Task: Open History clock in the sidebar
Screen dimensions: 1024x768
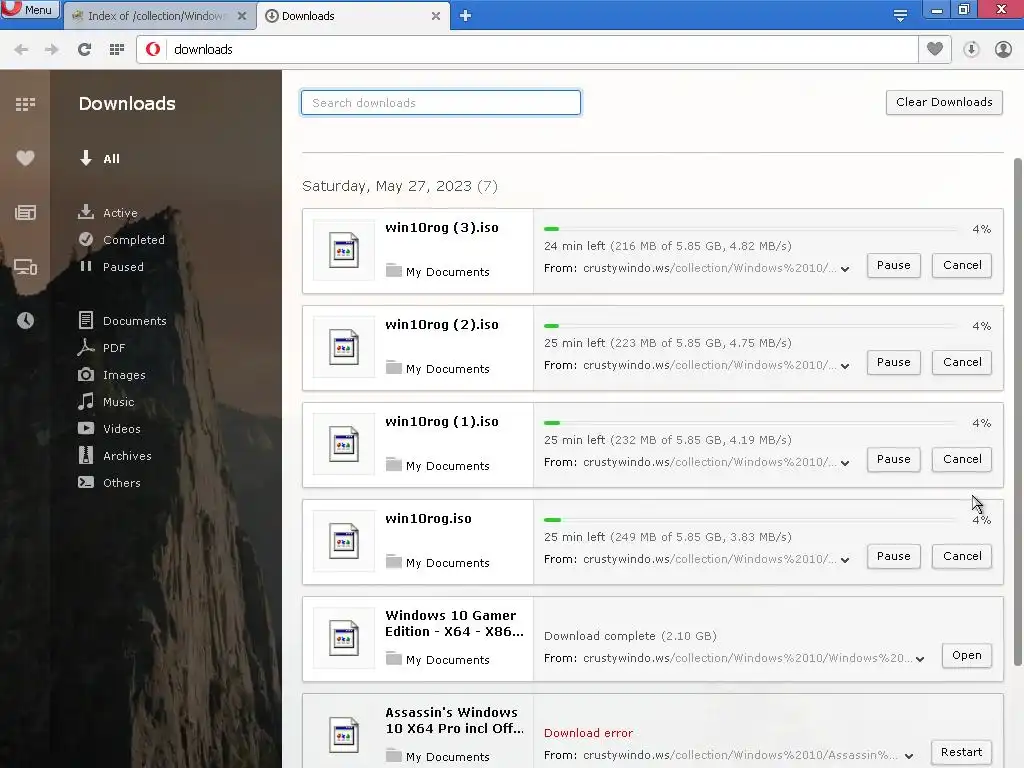Action: click(x=25, y=320)
